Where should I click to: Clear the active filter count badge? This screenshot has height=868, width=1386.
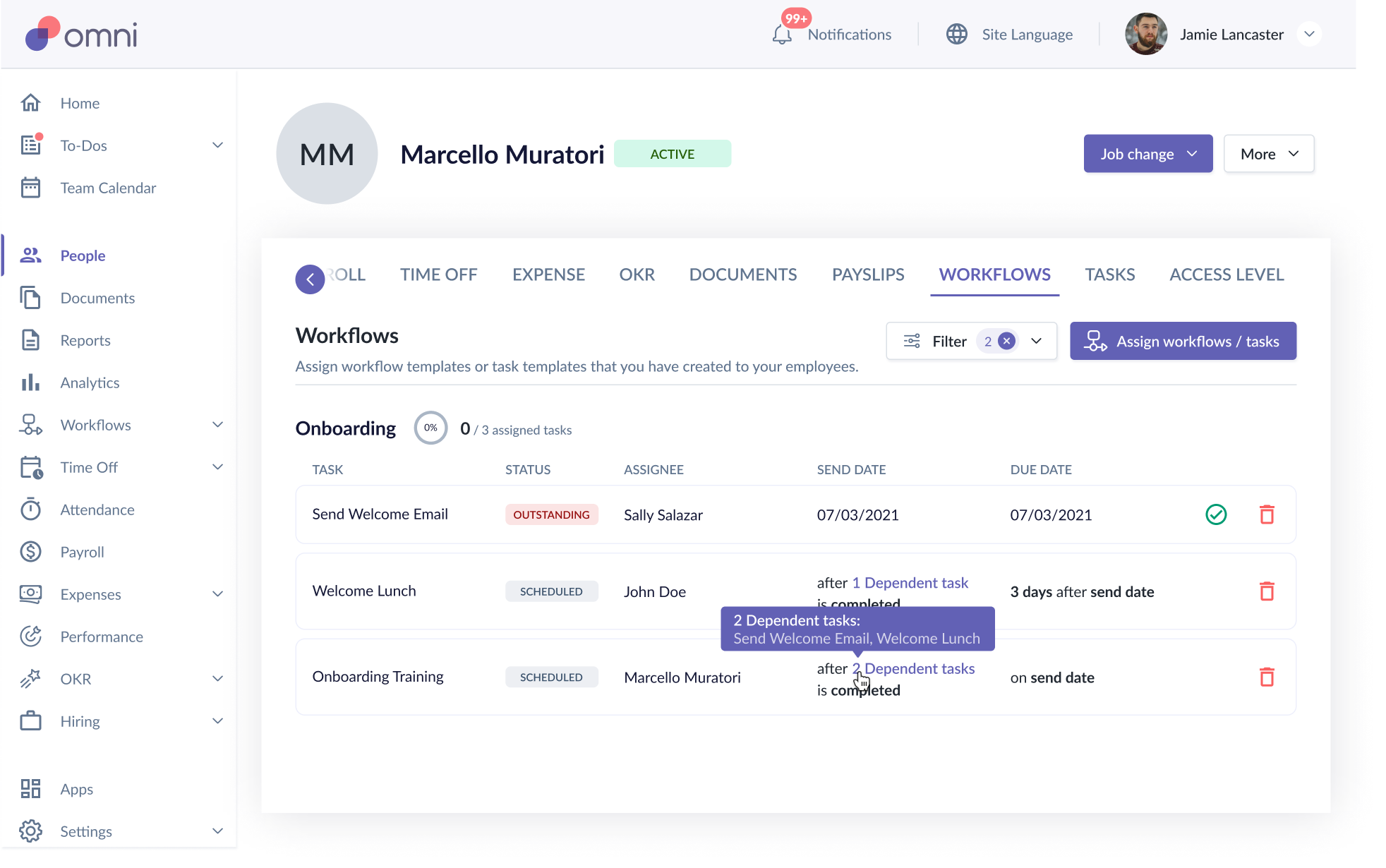[1007, 342]
